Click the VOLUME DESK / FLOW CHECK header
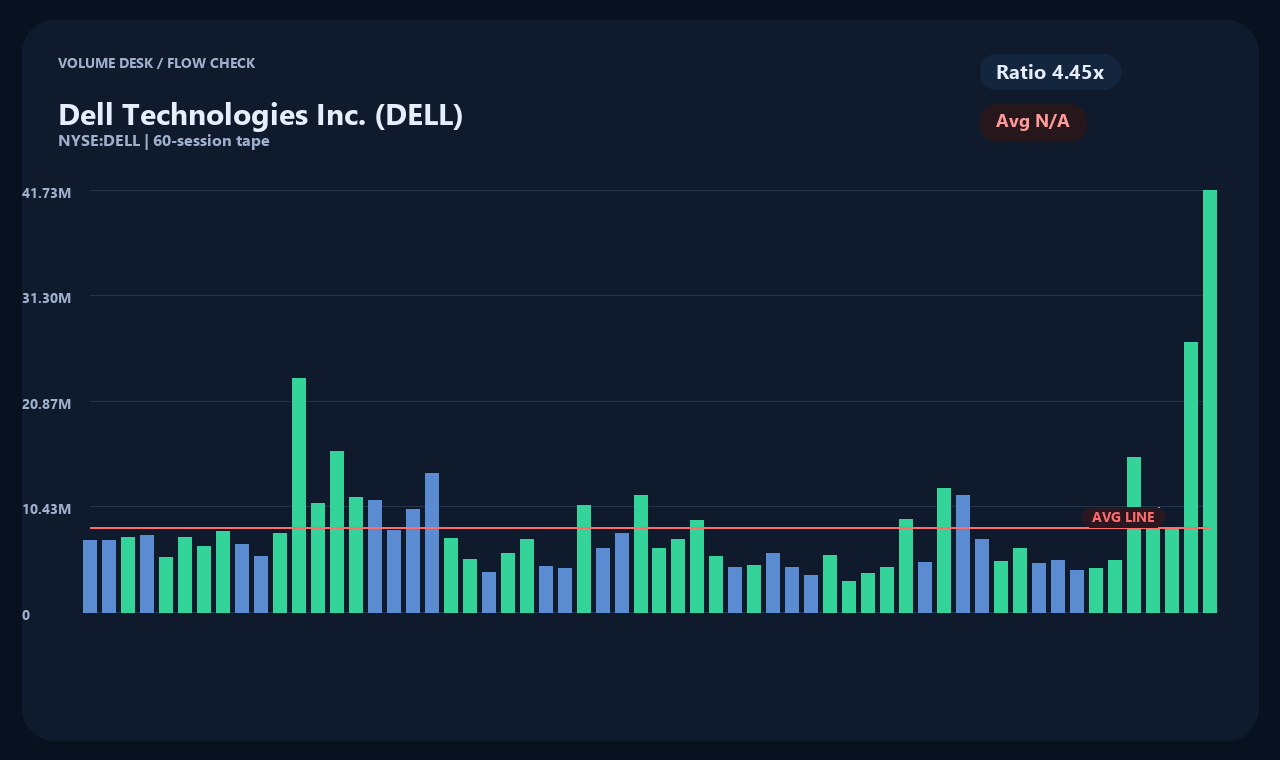The image size is (1280, 760). click(x=156, y=63)
